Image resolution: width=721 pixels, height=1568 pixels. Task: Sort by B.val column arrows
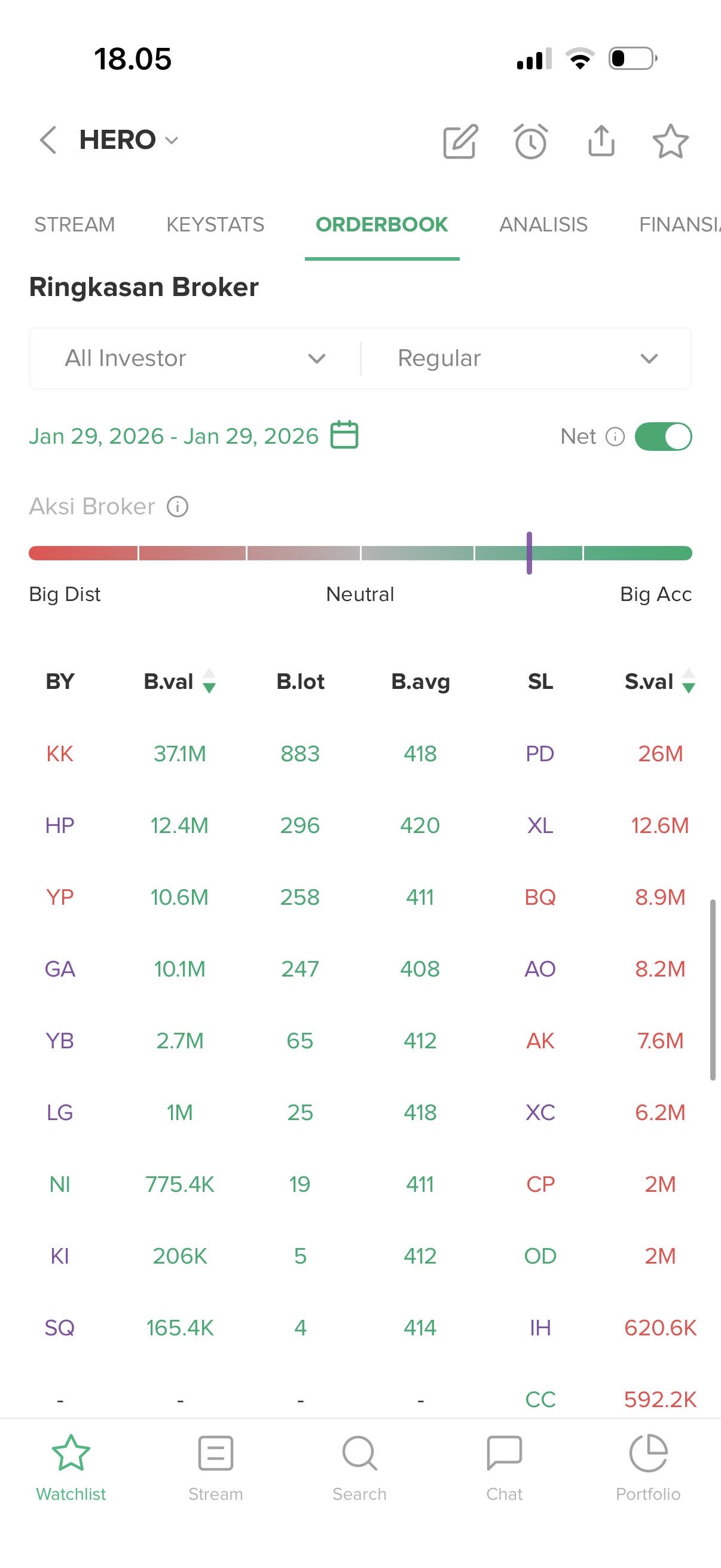click(x=209, y=681)
